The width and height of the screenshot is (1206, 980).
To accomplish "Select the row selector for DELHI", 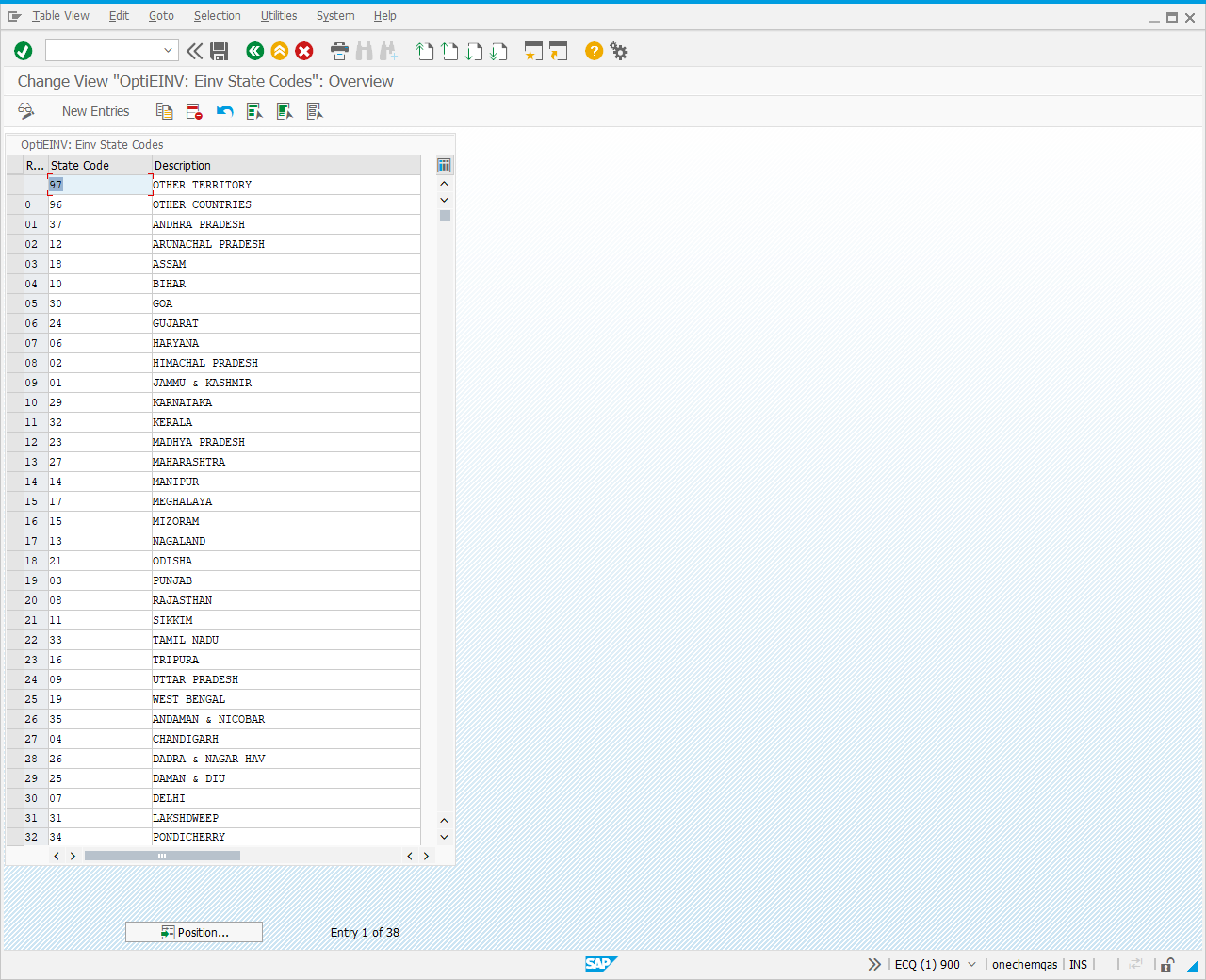I will (15, 798).
